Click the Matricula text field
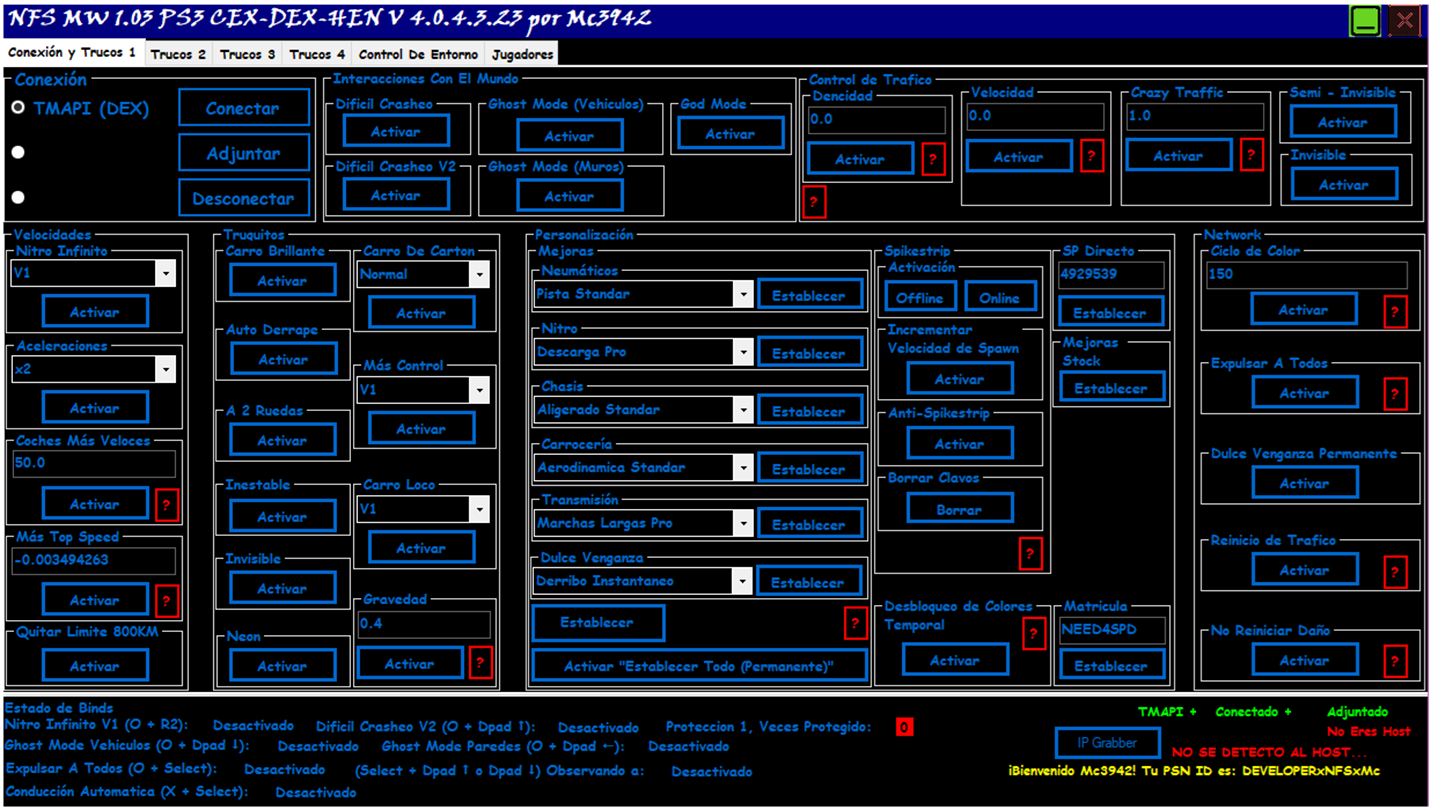Screen dimensions: 1431x810 (1112, 631)
